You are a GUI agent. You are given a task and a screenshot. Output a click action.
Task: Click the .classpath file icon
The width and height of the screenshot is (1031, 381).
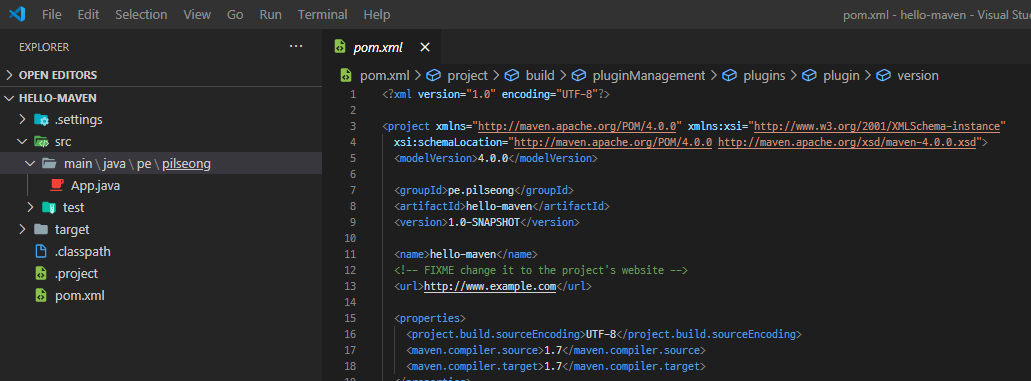tap(41, 251)
